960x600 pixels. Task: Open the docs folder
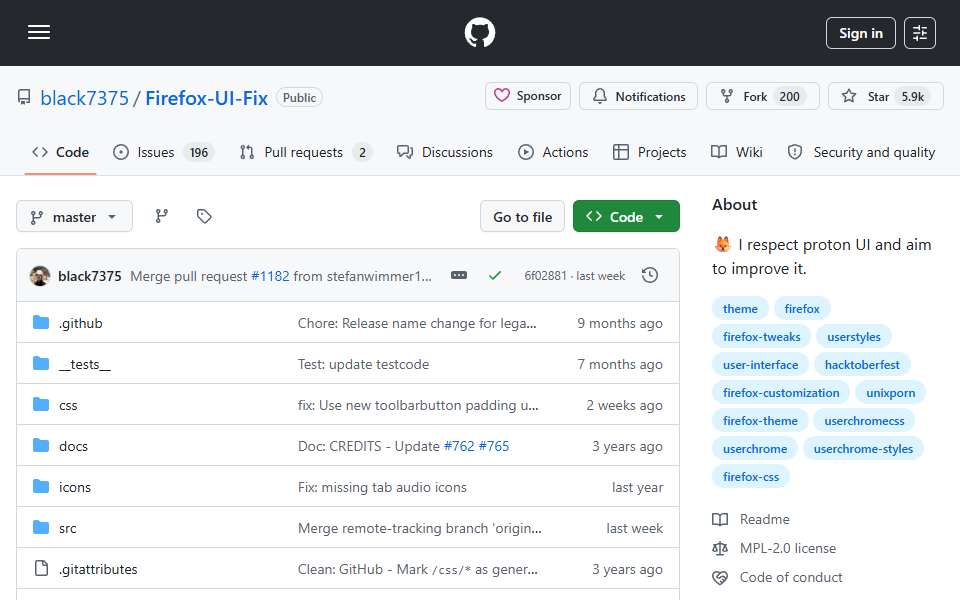point(73,446)
